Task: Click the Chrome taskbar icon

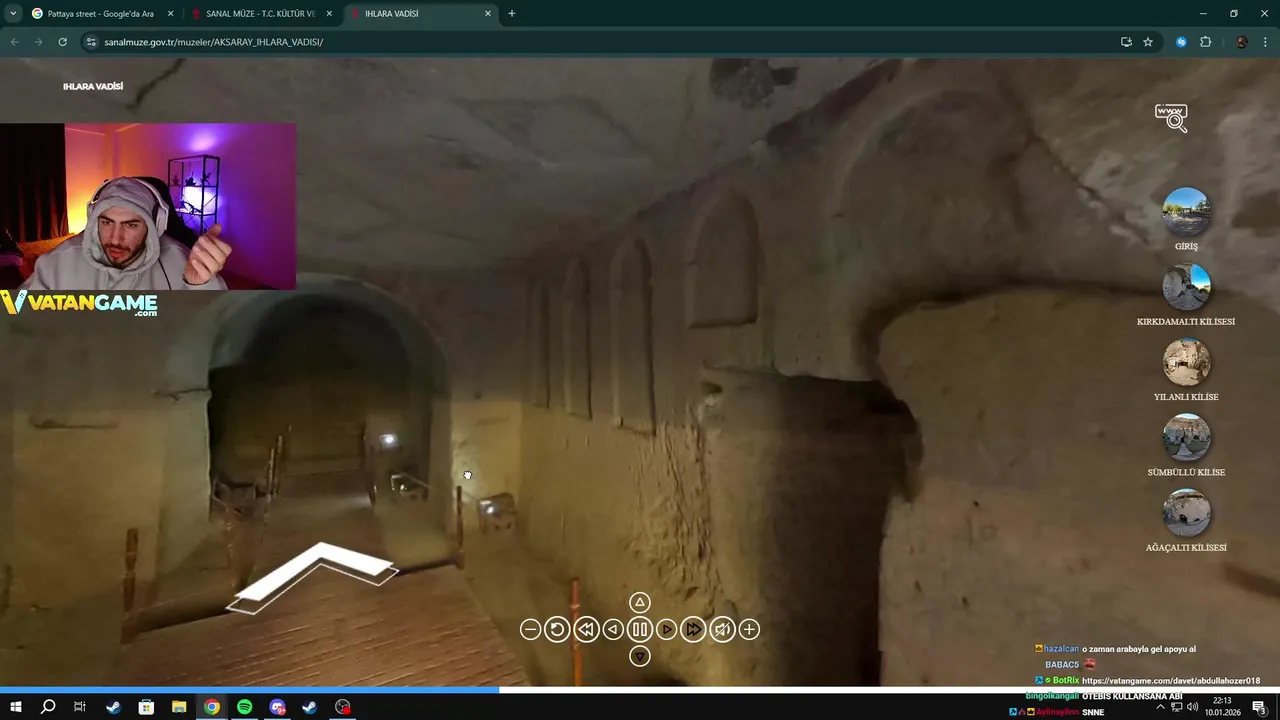Action: coord(212,707)
